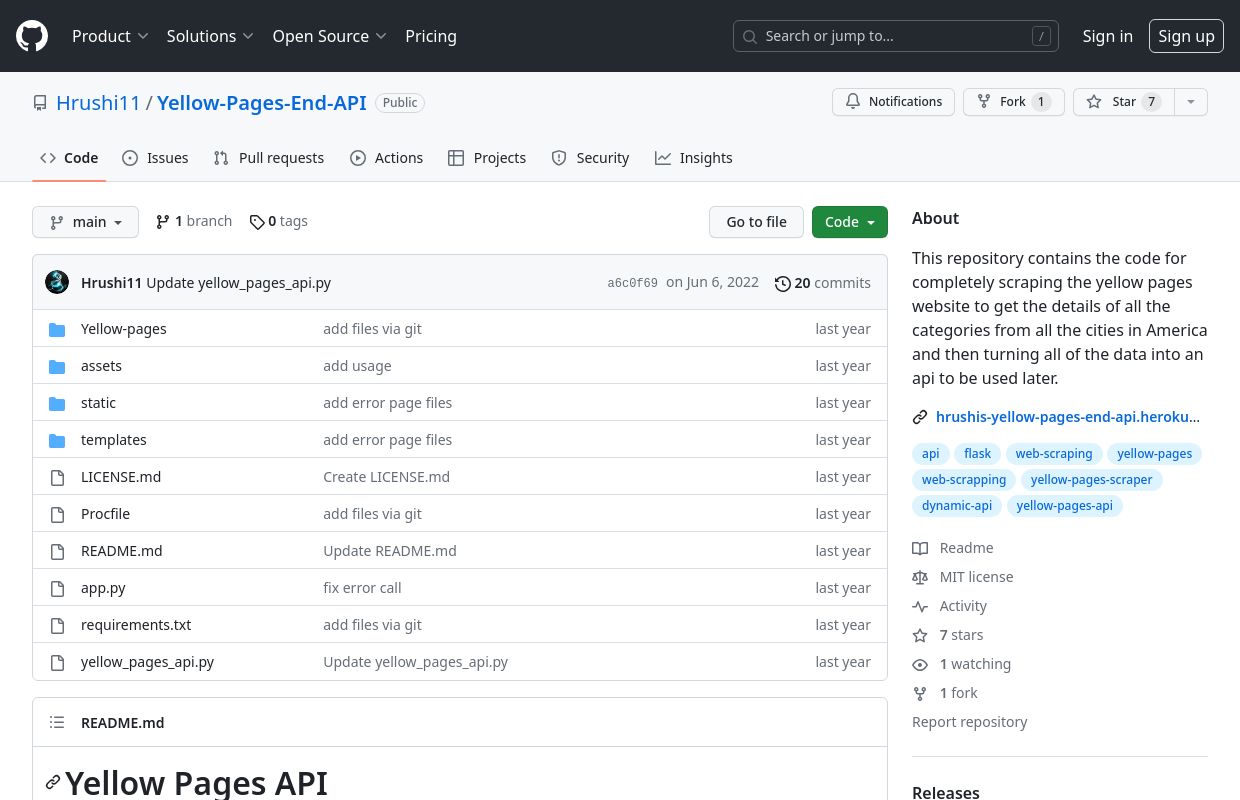Click the Yellow Pages API heading anchor icon
Screen dimensions: 1240x800
coord(53,783)
